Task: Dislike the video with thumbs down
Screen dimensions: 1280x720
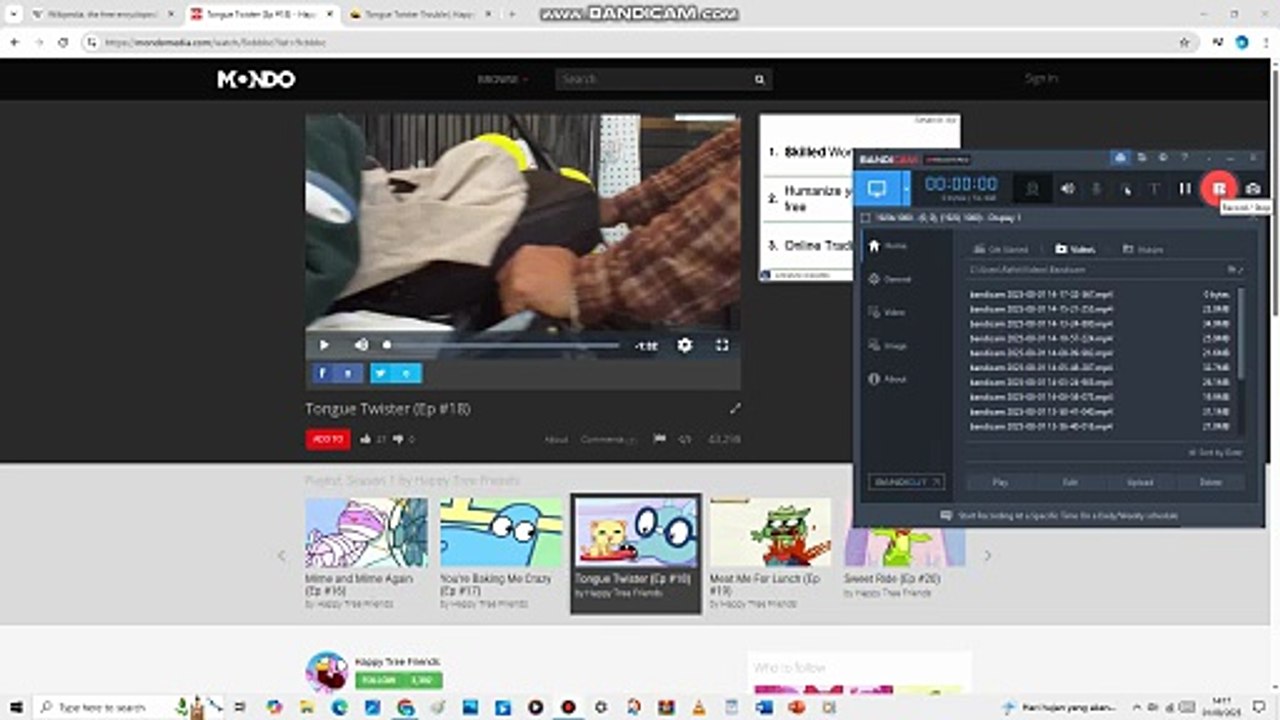Action: 398,439
